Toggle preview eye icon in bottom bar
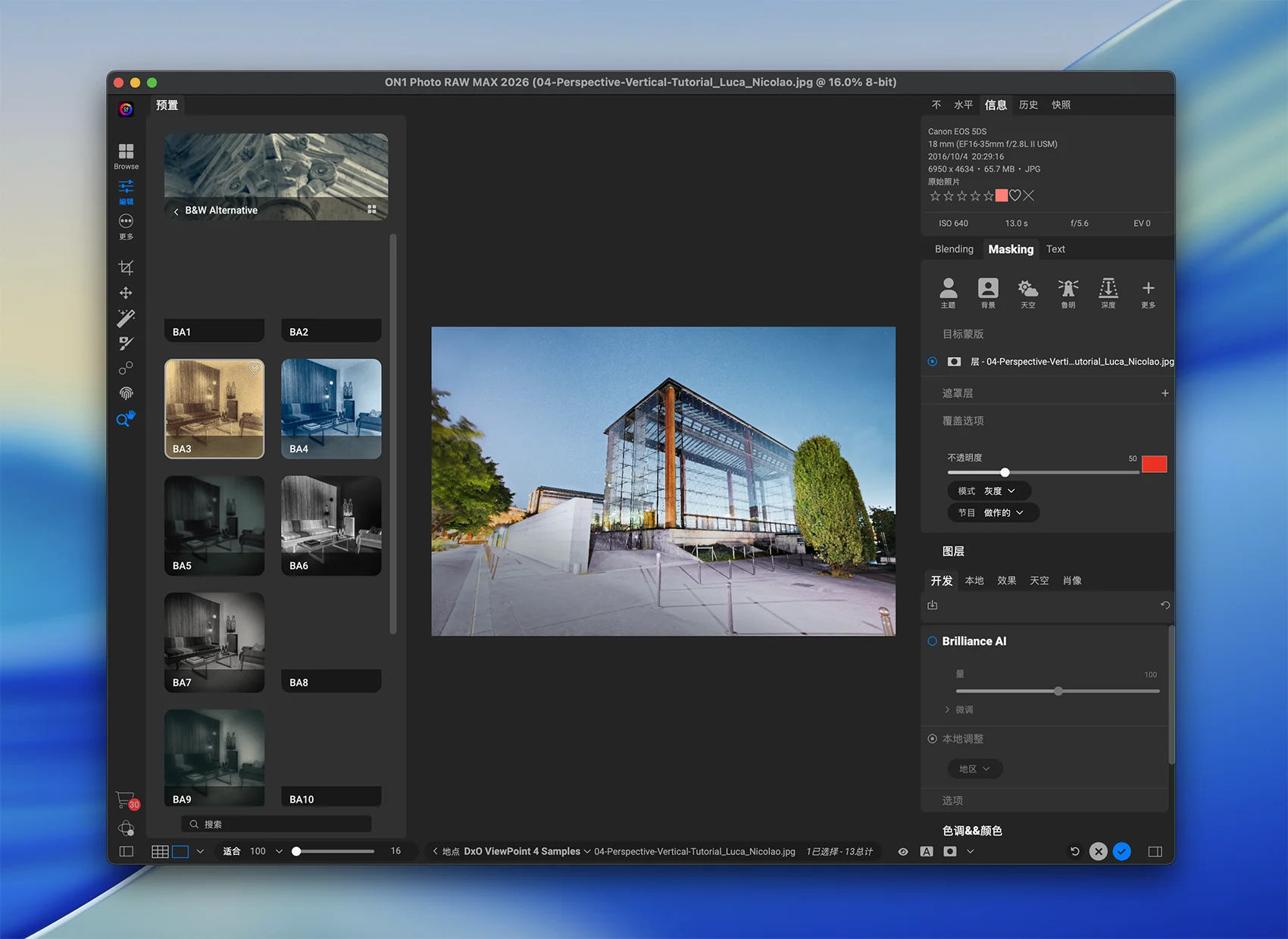Image resolution: width=1288 pixels, height=939 pixels. pos(903,851)
